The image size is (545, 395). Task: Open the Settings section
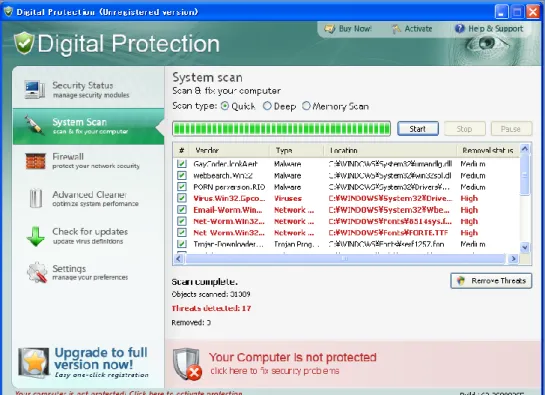click(x=88, y=272)
